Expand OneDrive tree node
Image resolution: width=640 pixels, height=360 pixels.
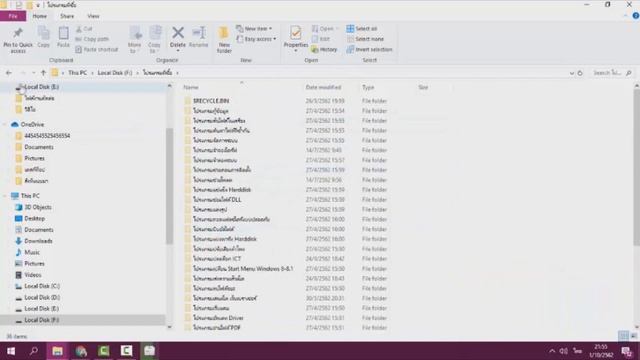tap(5, 124)
